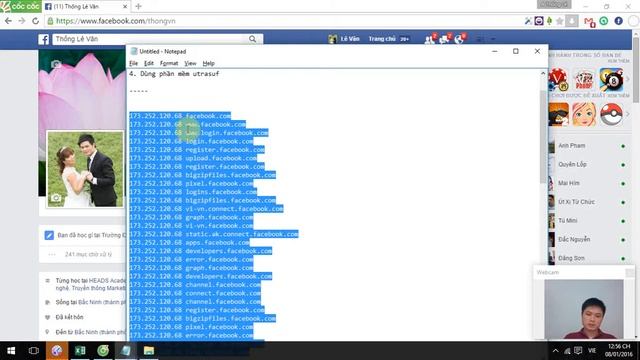Click the taskbar clock showing 12:56 CH
The image size is (640, 360).
pyautogui.click(x=619, y=351)
